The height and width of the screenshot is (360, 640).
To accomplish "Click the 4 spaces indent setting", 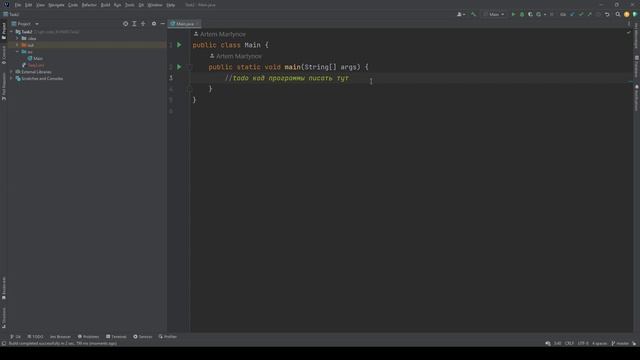I will coord(600,344).
